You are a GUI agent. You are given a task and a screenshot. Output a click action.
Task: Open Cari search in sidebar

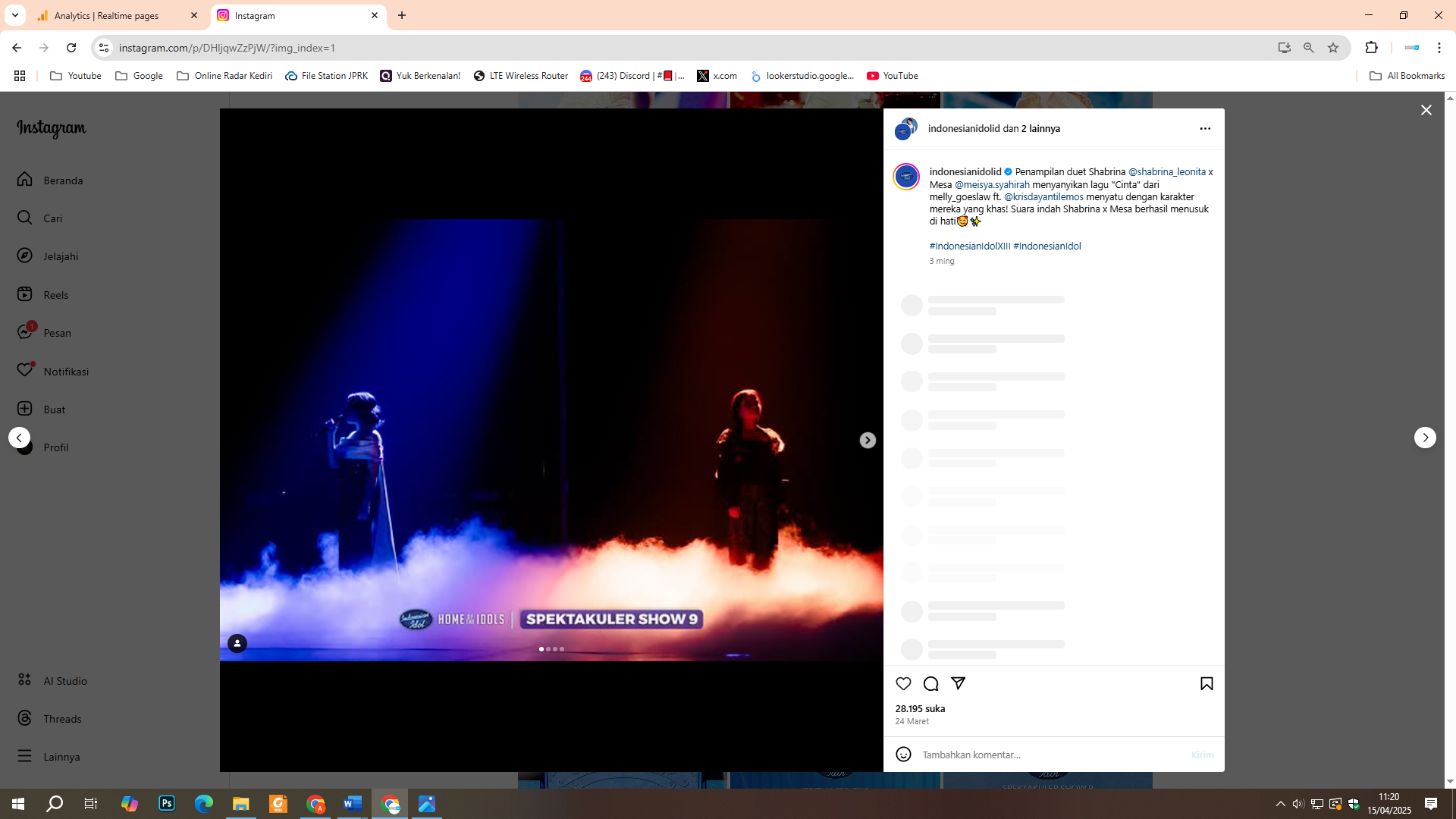point(39,218)
